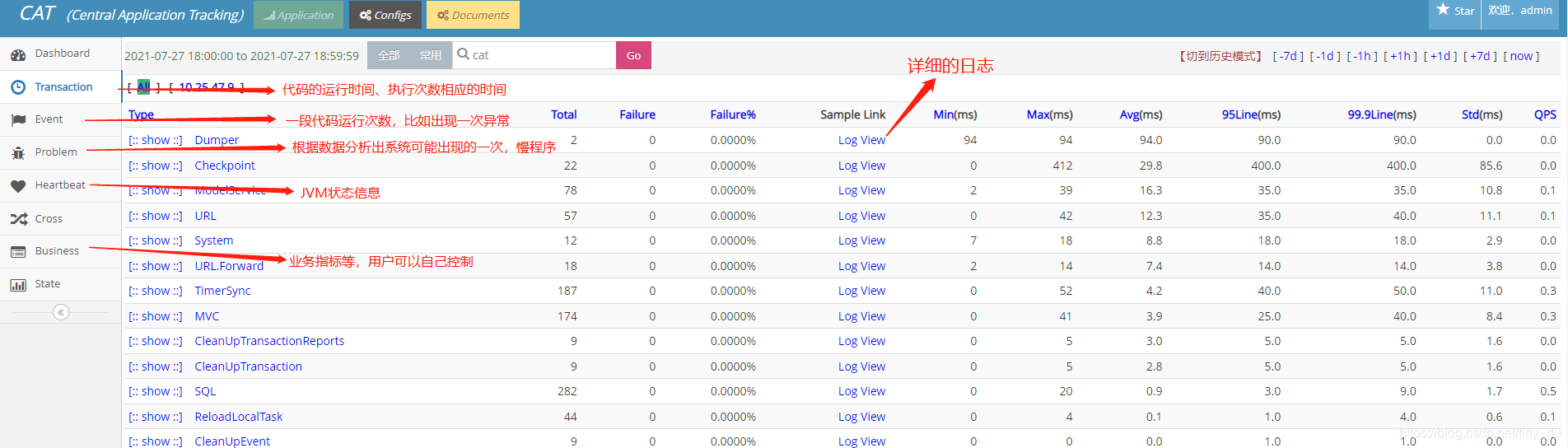Switch to history mode link 切到历史模式
This screenshot has height=448, width=1568.
pos(1220,56)
